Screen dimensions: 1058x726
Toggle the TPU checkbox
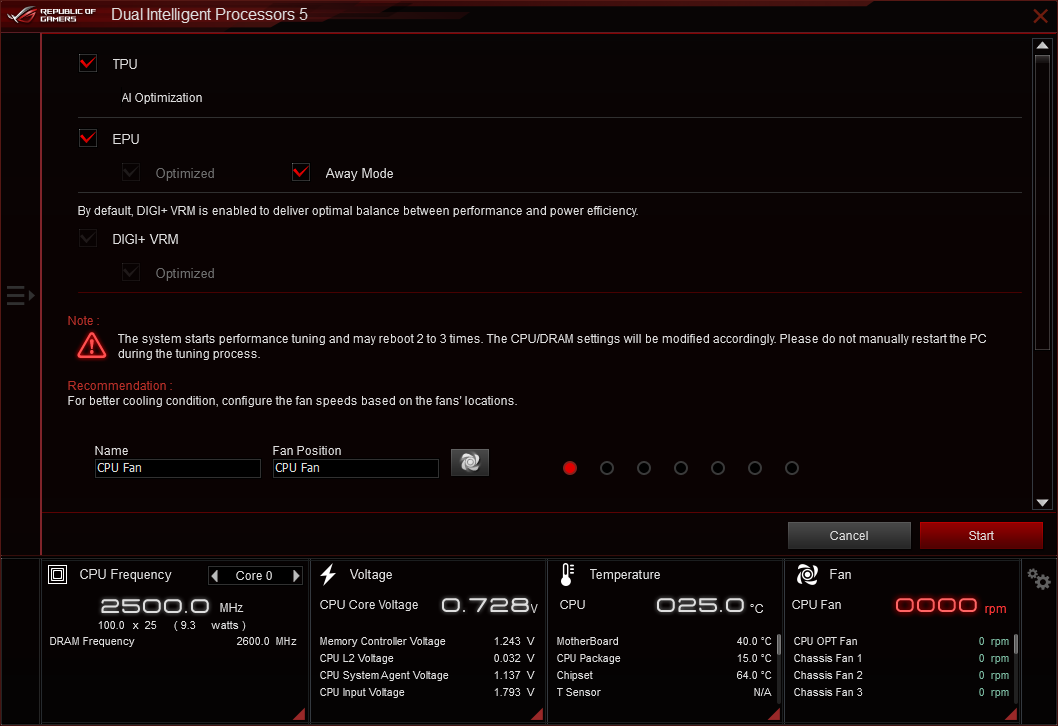(88, 63)
